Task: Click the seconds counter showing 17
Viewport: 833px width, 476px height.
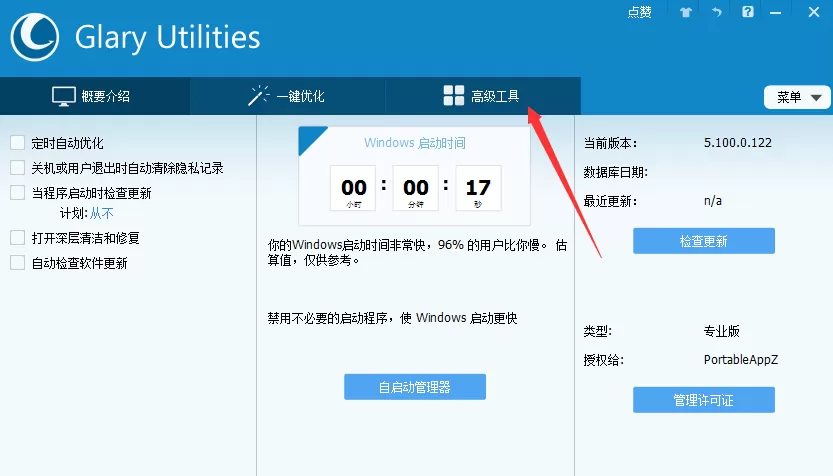Action: 478,188
